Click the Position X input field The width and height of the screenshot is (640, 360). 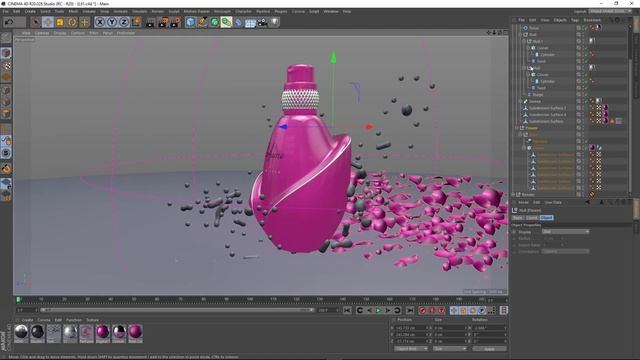411,328
